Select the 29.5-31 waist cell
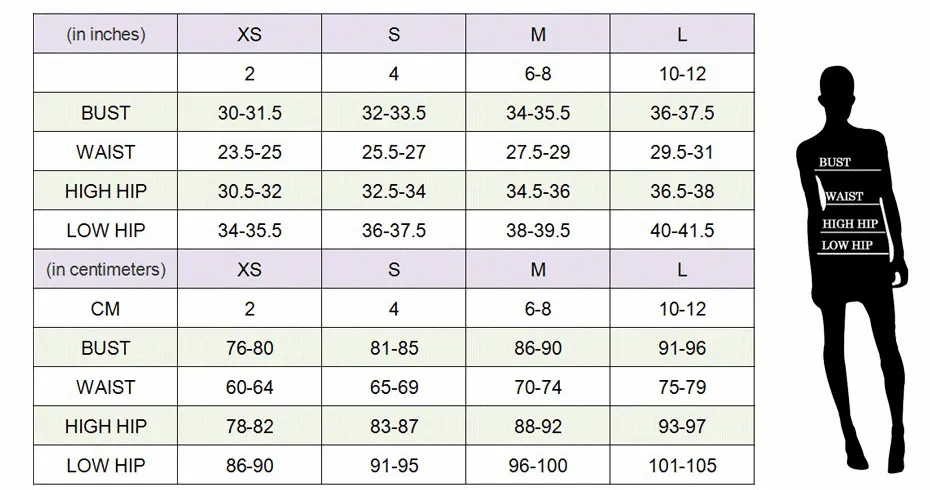The width and height of the screenshot is (930, 490). pos(682,152)
